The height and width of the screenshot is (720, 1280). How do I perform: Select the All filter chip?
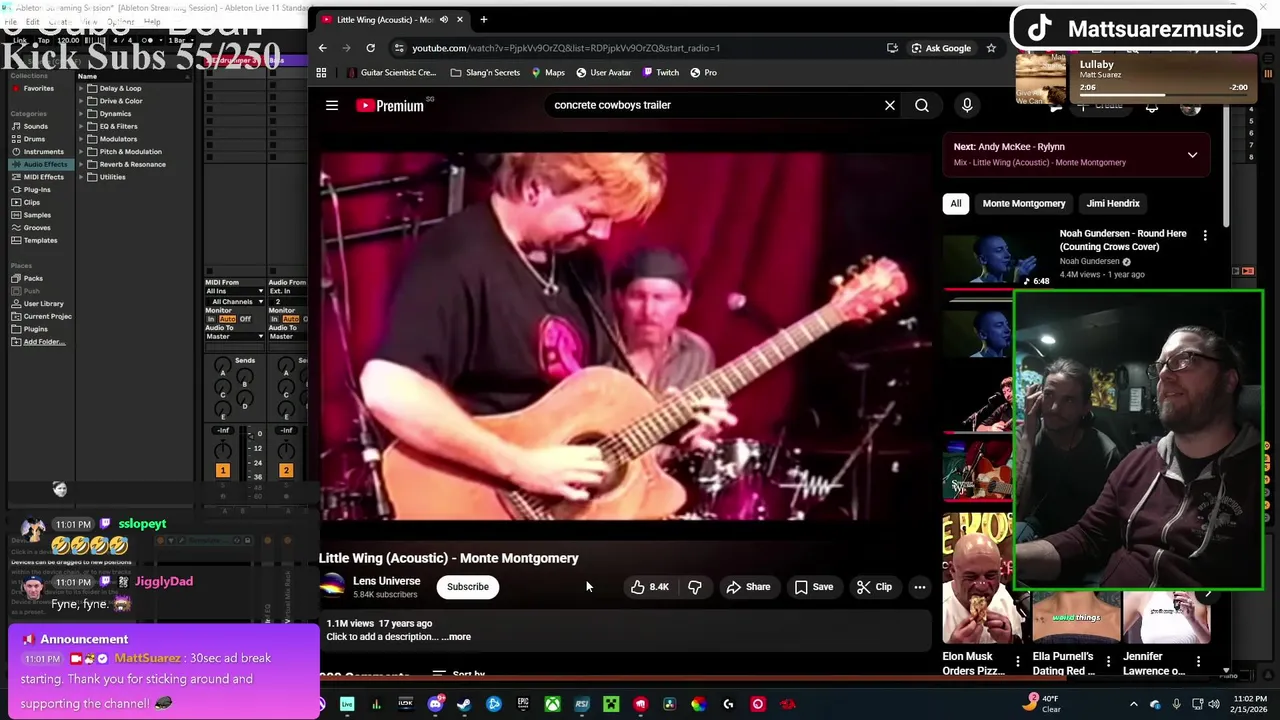(956, 203)
